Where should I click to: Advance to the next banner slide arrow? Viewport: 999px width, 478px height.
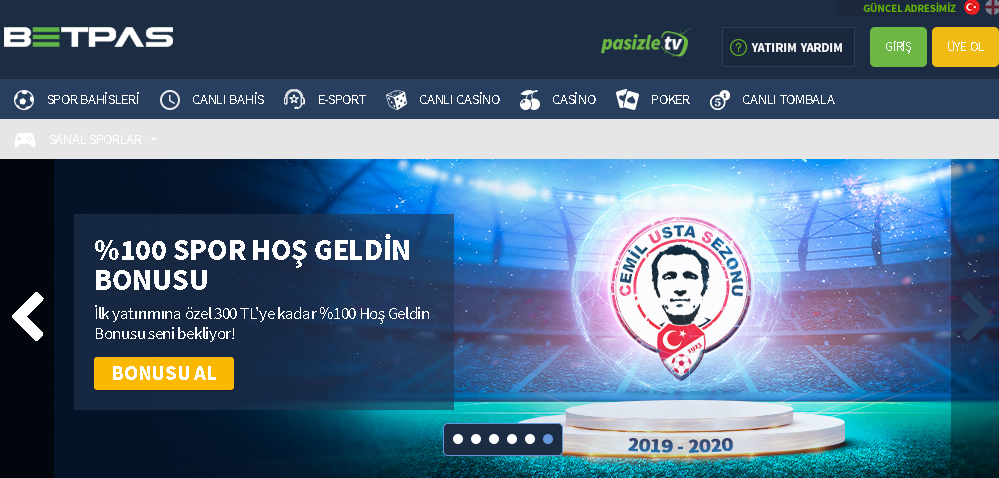pyautogui.click(x=976, y=316)
